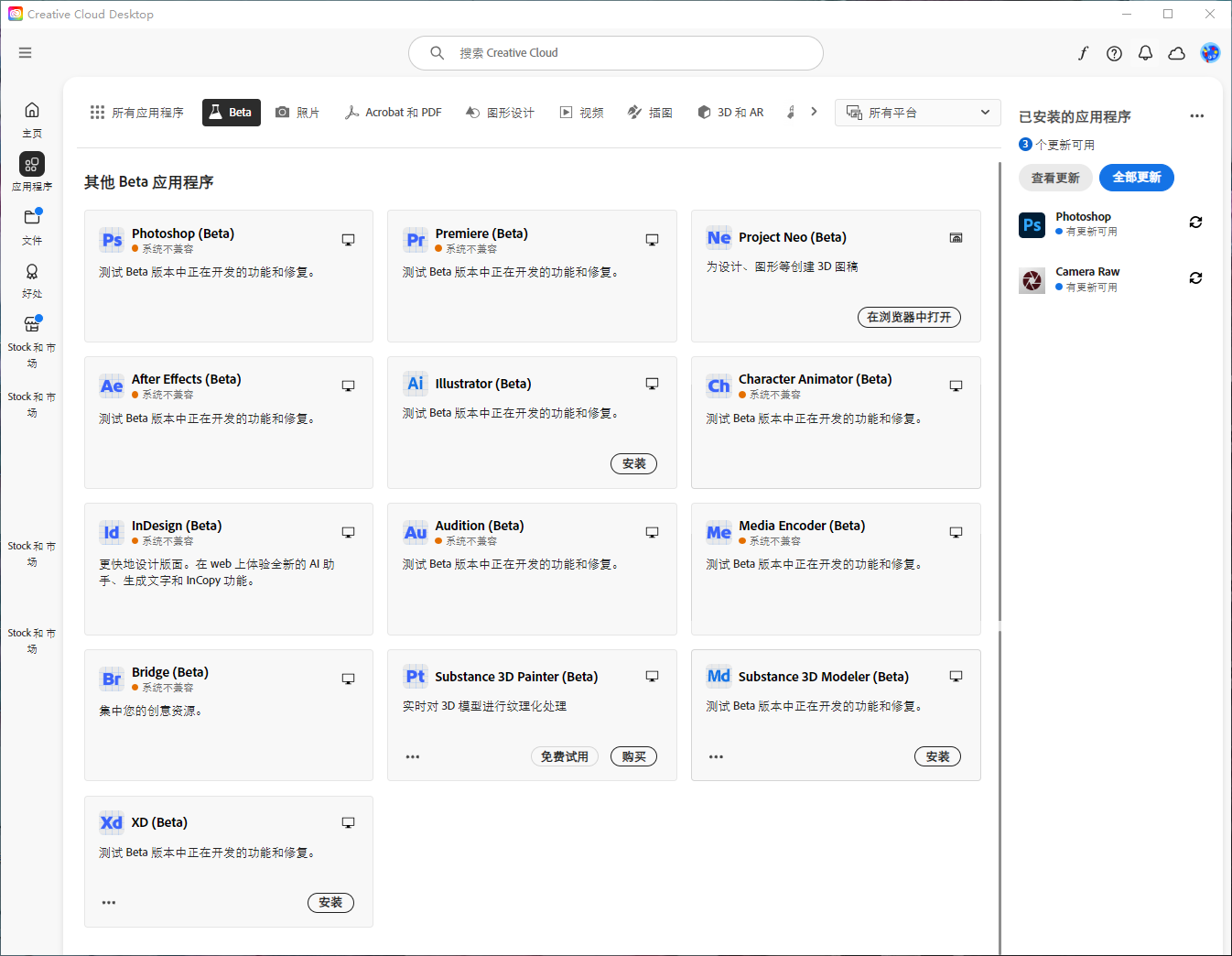Open more options for XD (Beta)
The height and width of the screenshot is (956, 1232).
109,903
